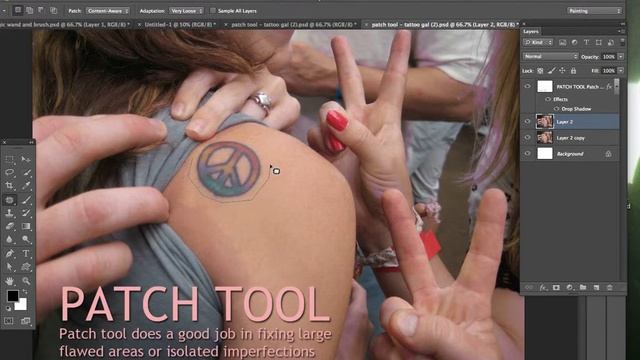Switch to Untitled-1 document tab

180,24
